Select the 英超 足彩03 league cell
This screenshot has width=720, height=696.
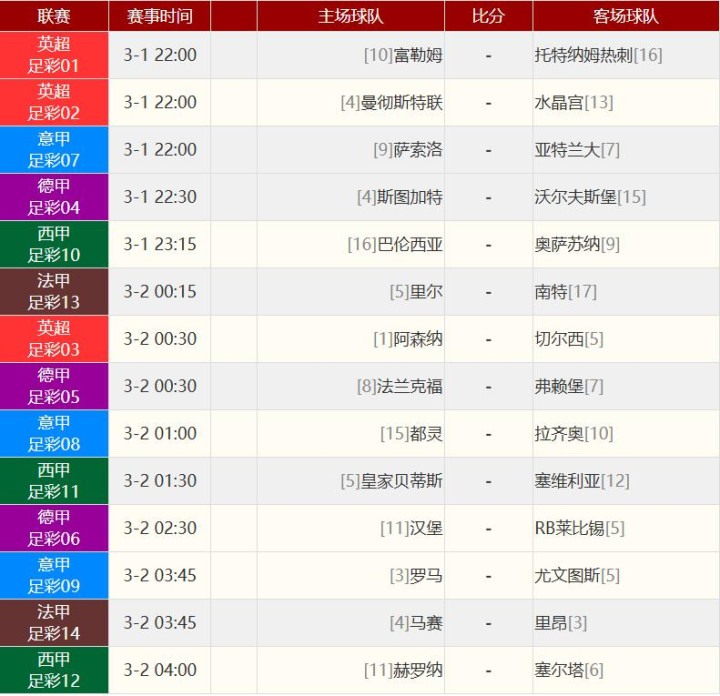(x=54, y=339)
